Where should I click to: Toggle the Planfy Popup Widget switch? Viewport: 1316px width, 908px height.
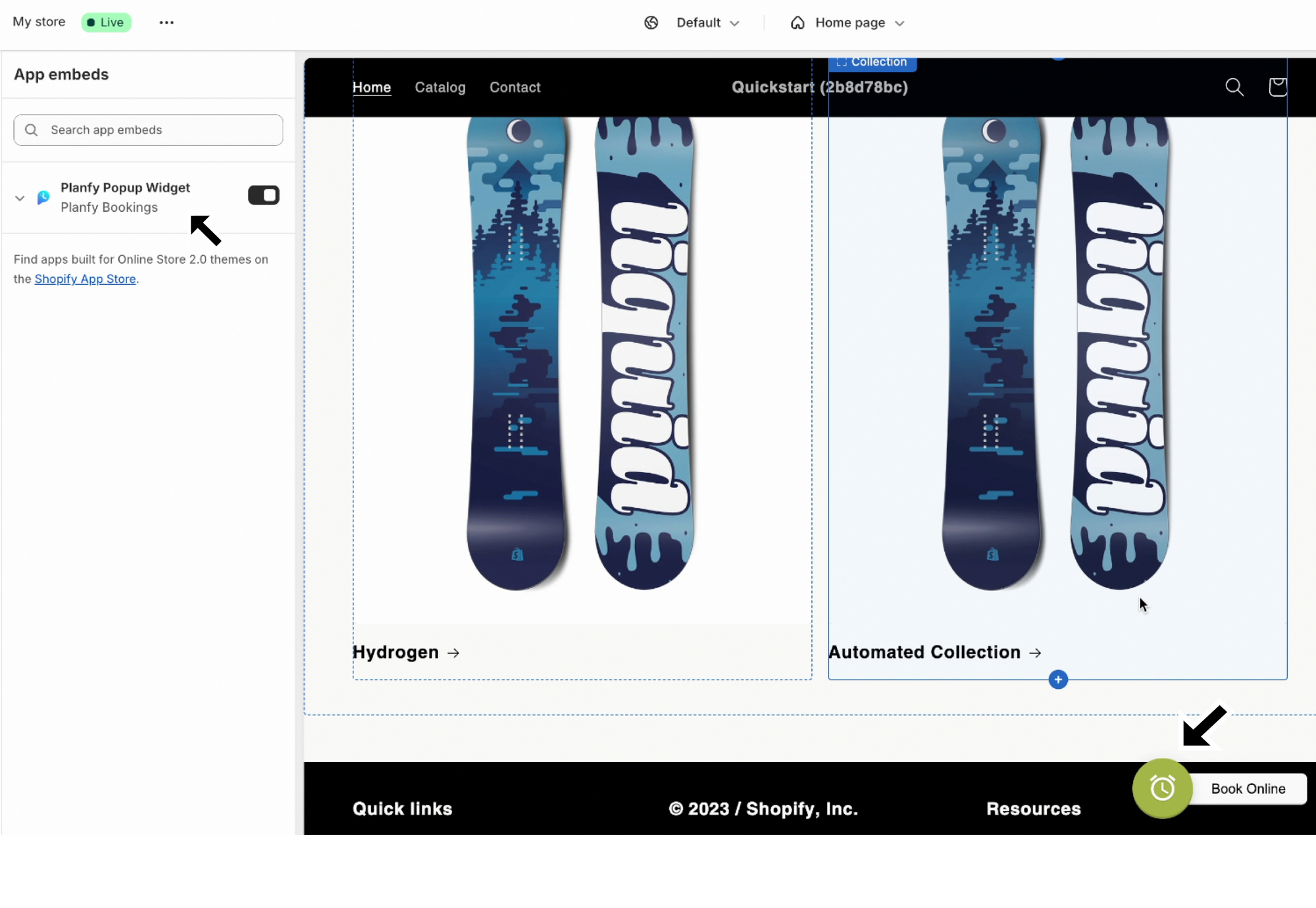263,195
